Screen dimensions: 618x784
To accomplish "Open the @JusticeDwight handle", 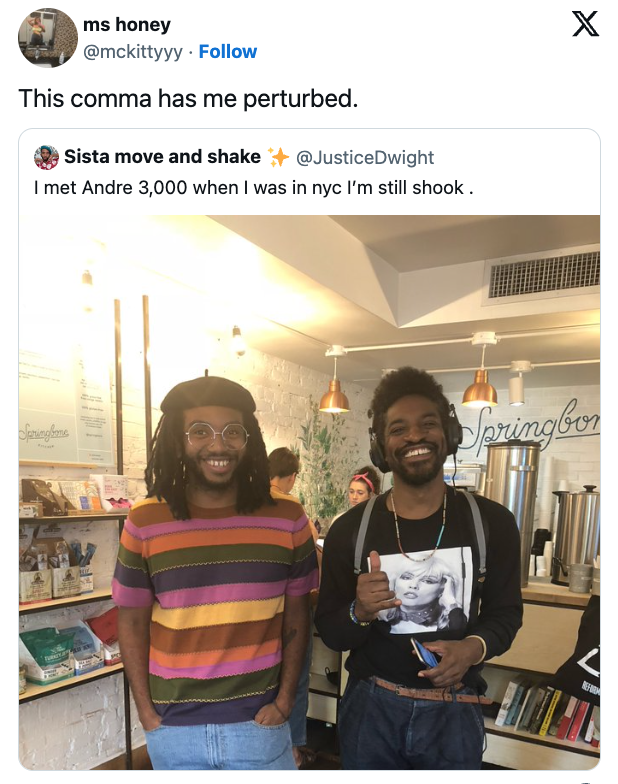I will (365, 158).
